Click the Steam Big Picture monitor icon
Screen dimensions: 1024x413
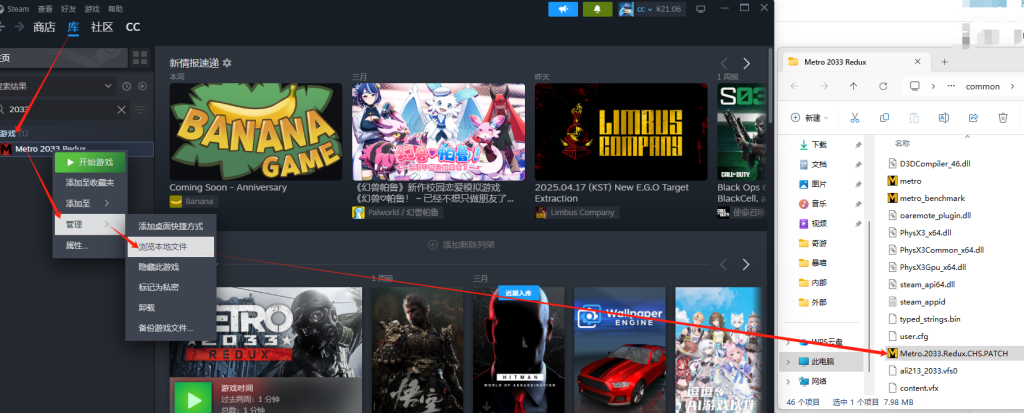(x=701, y=8)
